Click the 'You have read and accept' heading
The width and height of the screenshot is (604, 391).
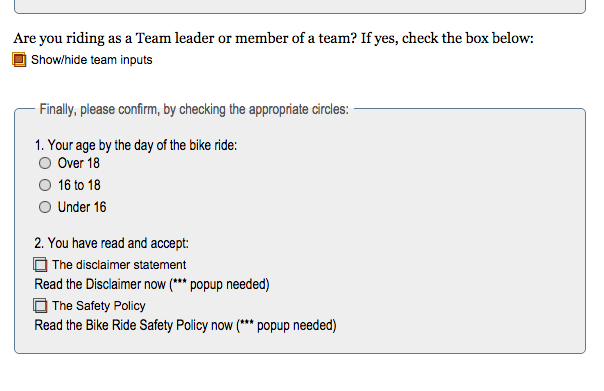click(111, 243)
